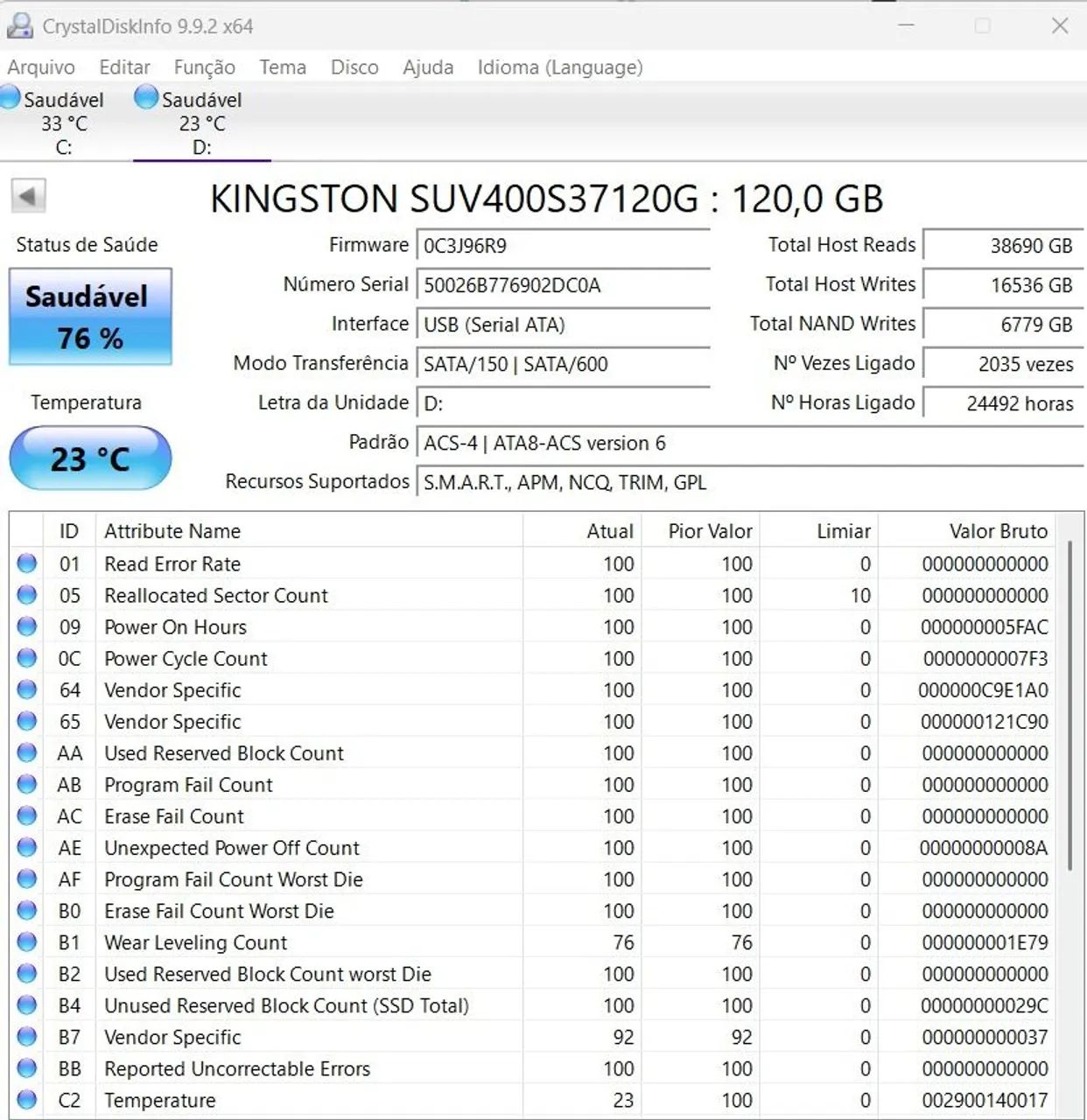Open the Idioma (Language) menu
This screenshot has height=1120, width=1087.
coord(560,67)
